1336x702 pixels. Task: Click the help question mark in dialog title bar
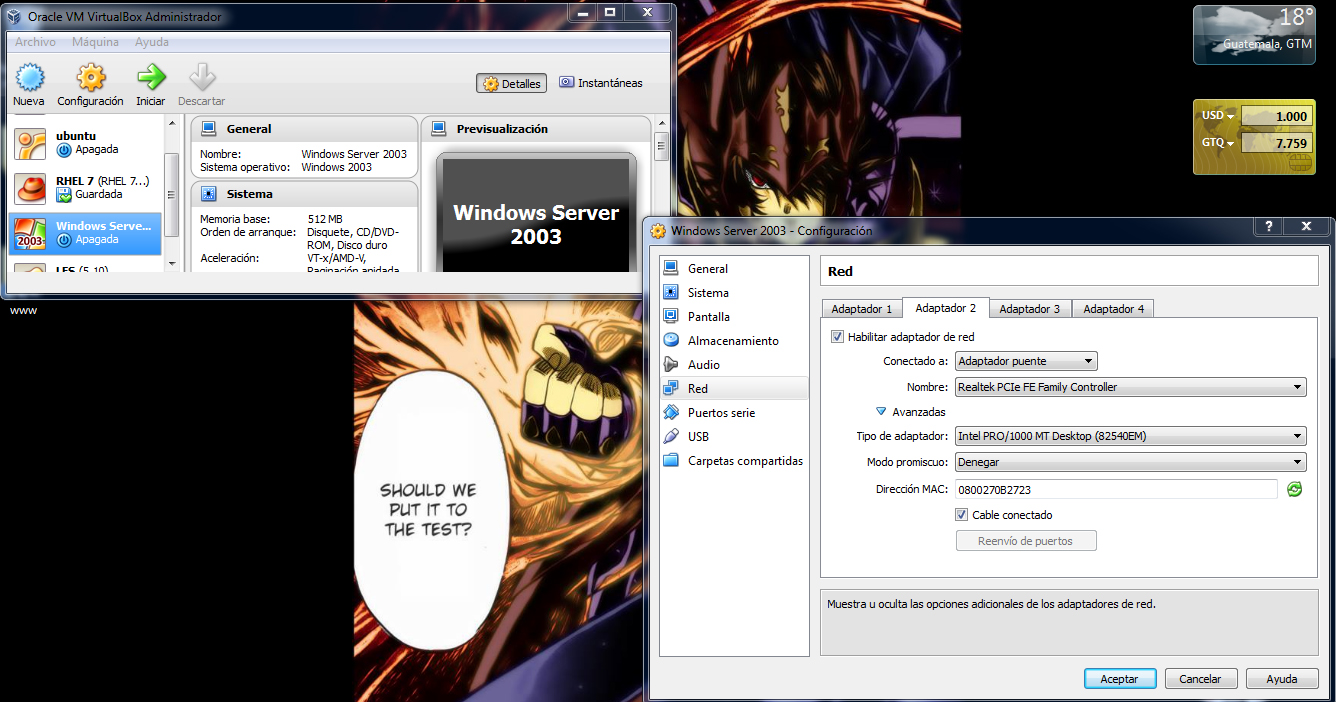coord(1269,227)
